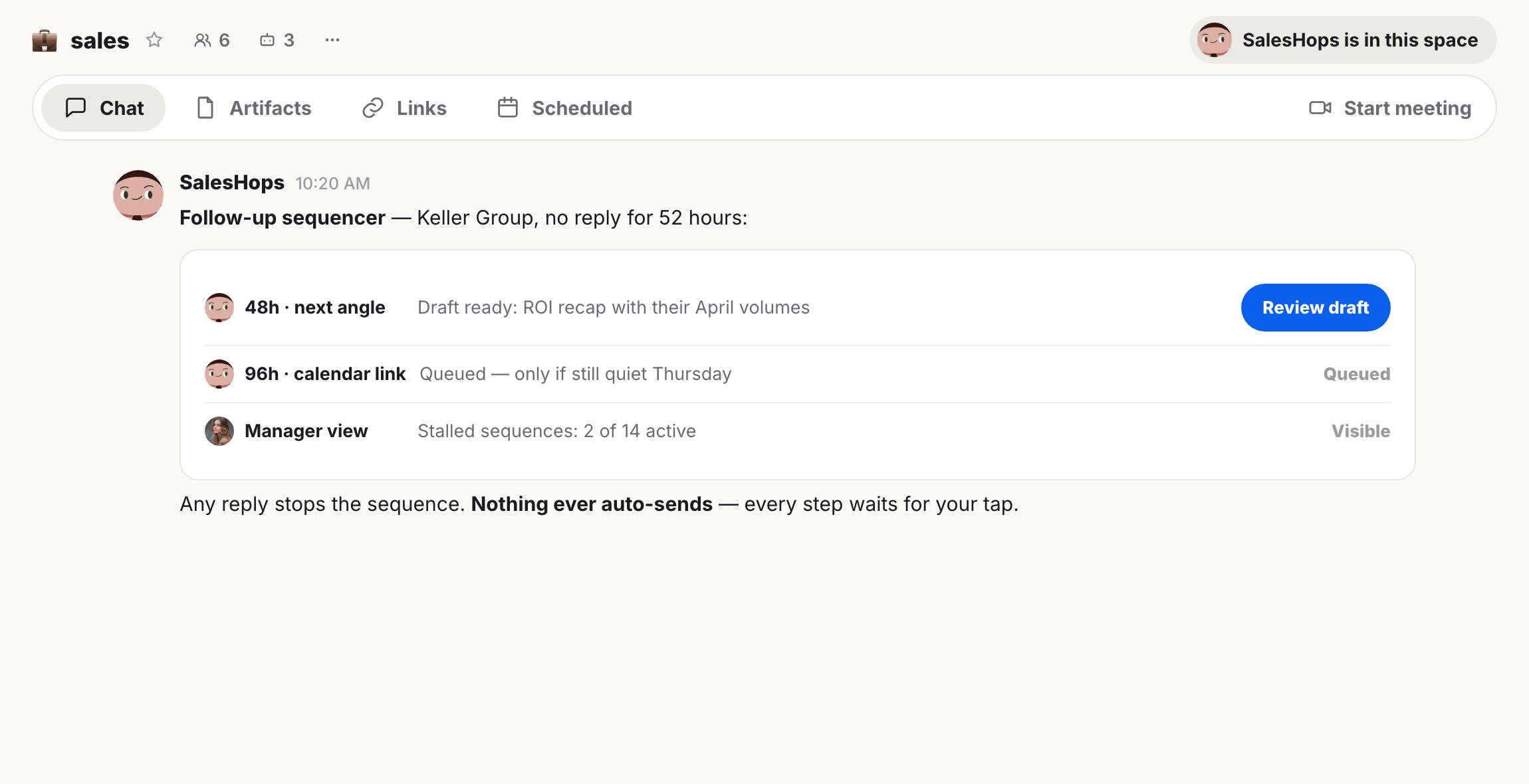Start a meeting
This screenshot has height=784, width=1529.
pos(1390,108)
